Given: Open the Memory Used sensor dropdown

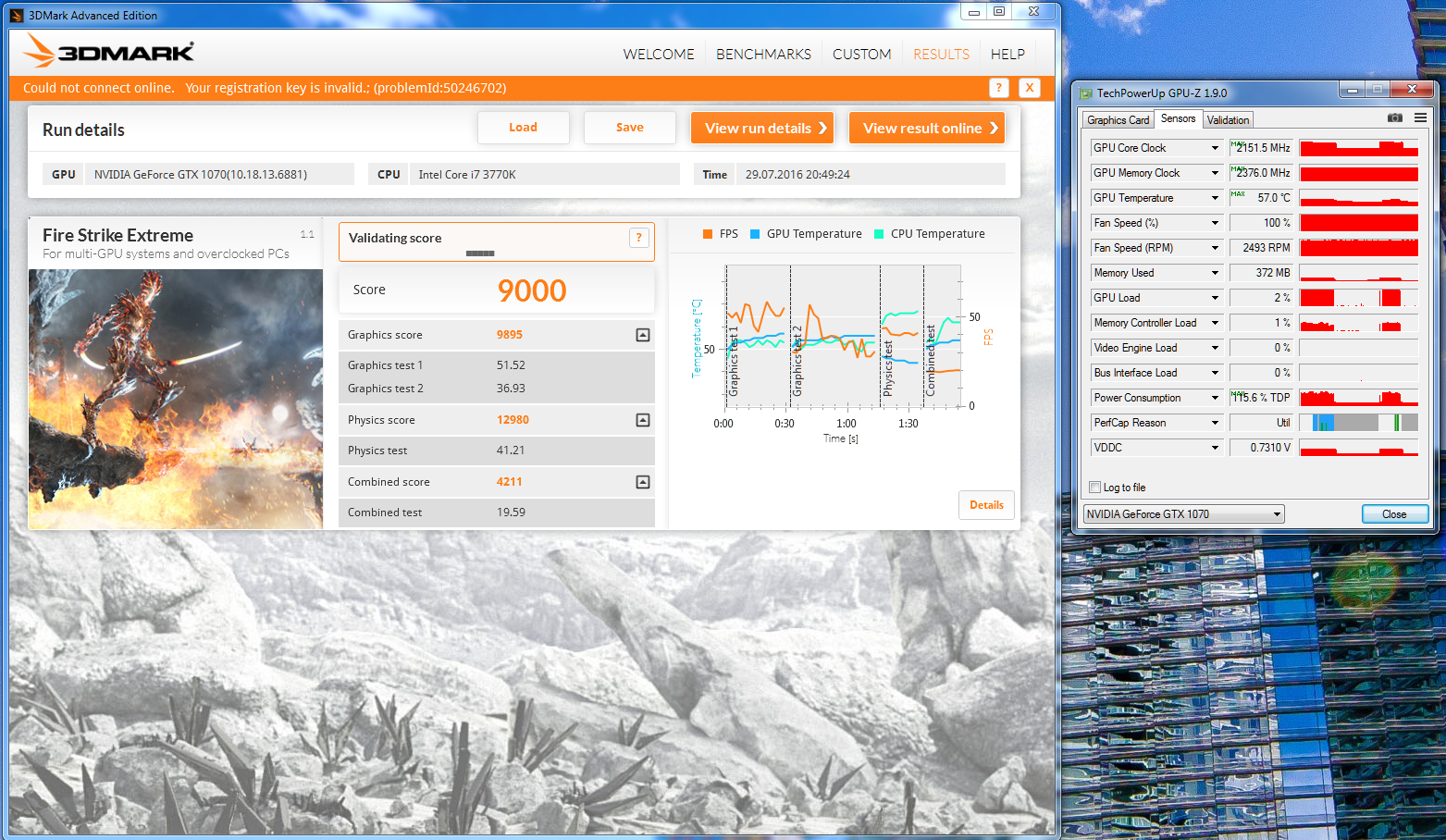Looking at the screenshot, I should pyautogui.click(x=1215, y=273).
